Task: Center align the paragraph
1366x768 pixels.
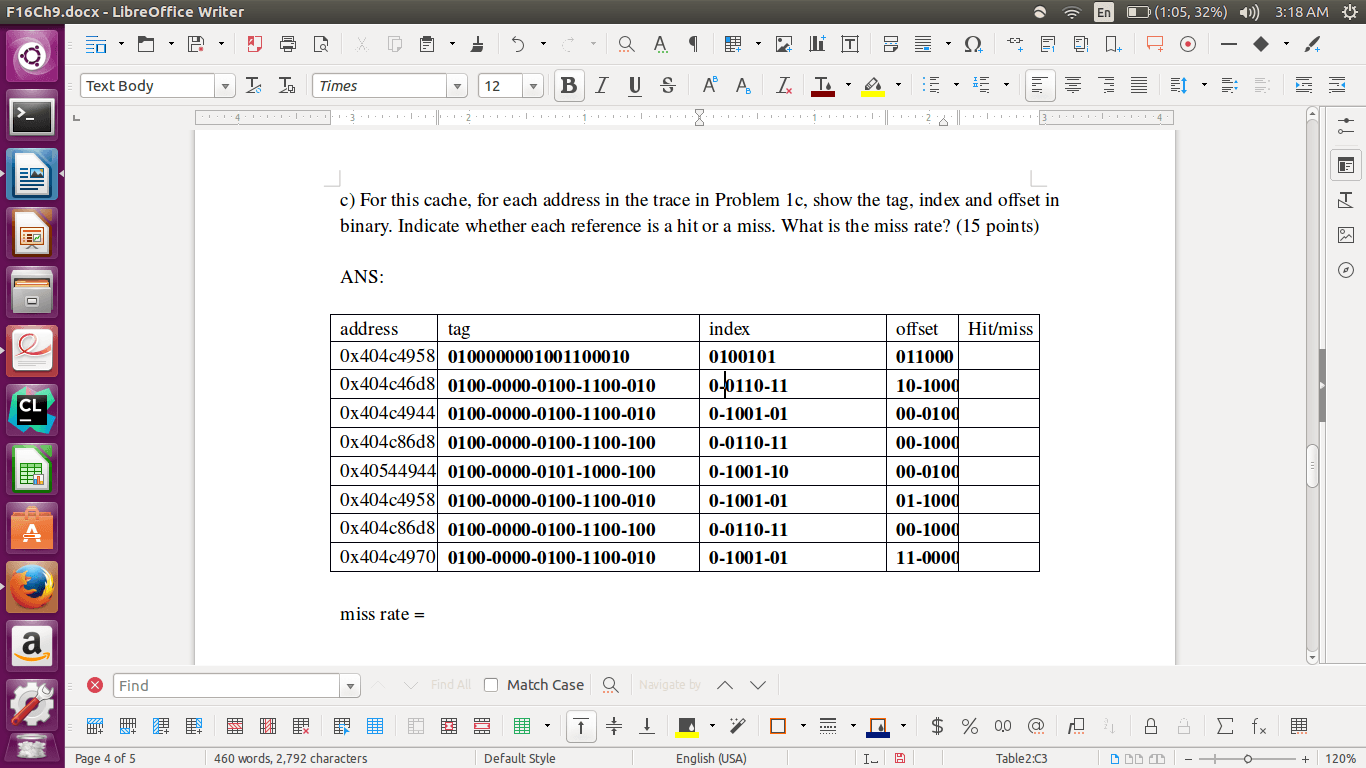Action: click(1073, 86)
